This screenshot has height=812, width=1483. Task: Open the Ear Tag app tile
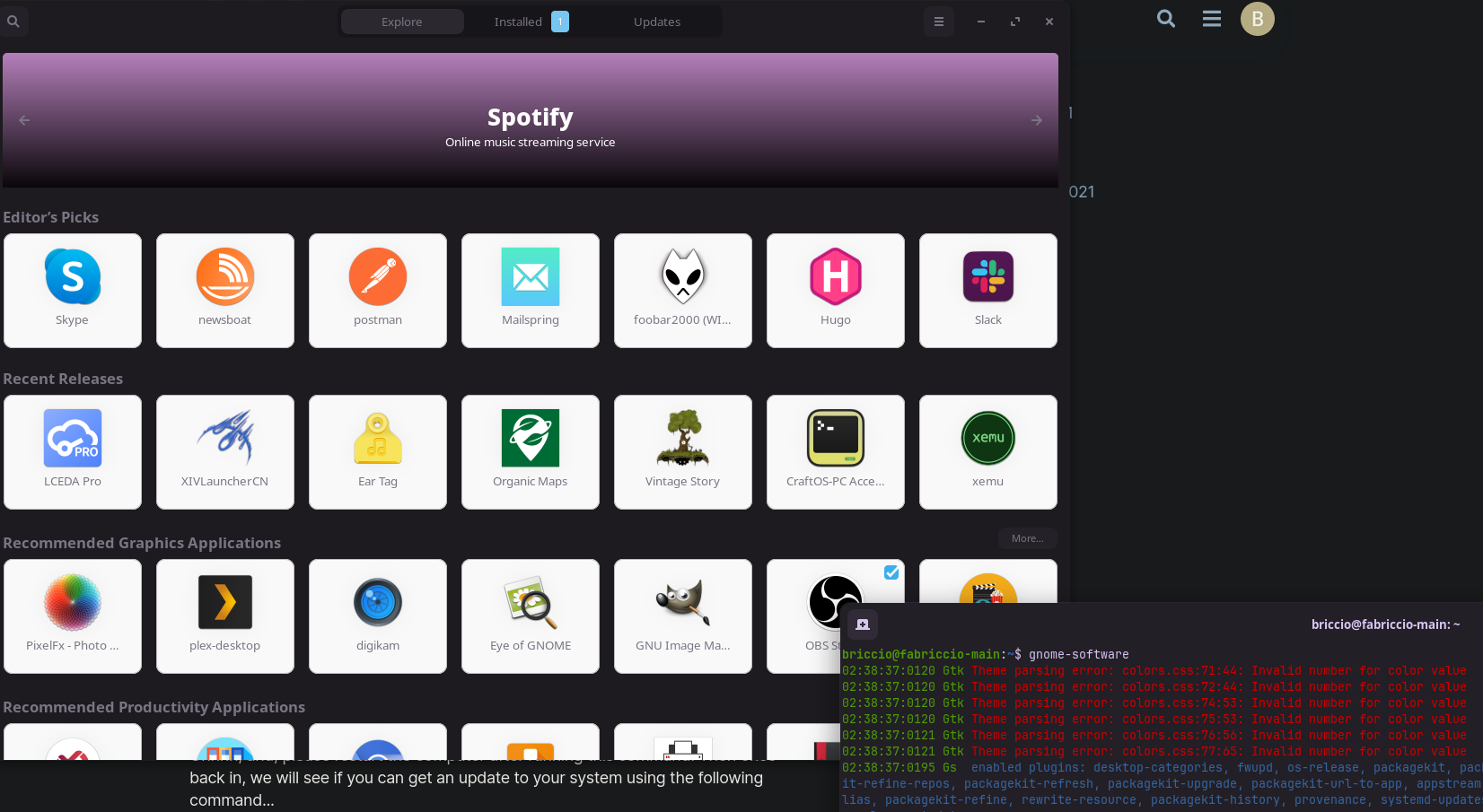378,452
